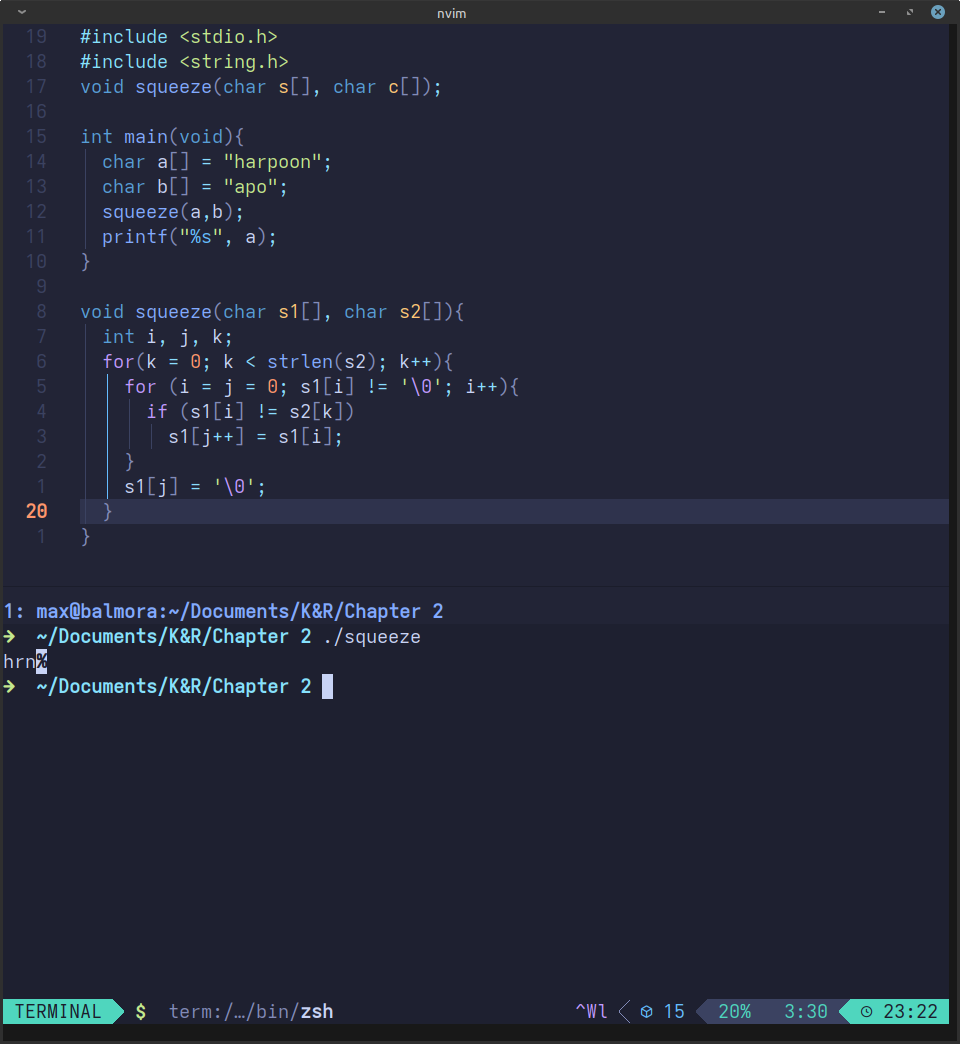
Task: Click the squeeze prototype declaration line
Action: [261, 87]
